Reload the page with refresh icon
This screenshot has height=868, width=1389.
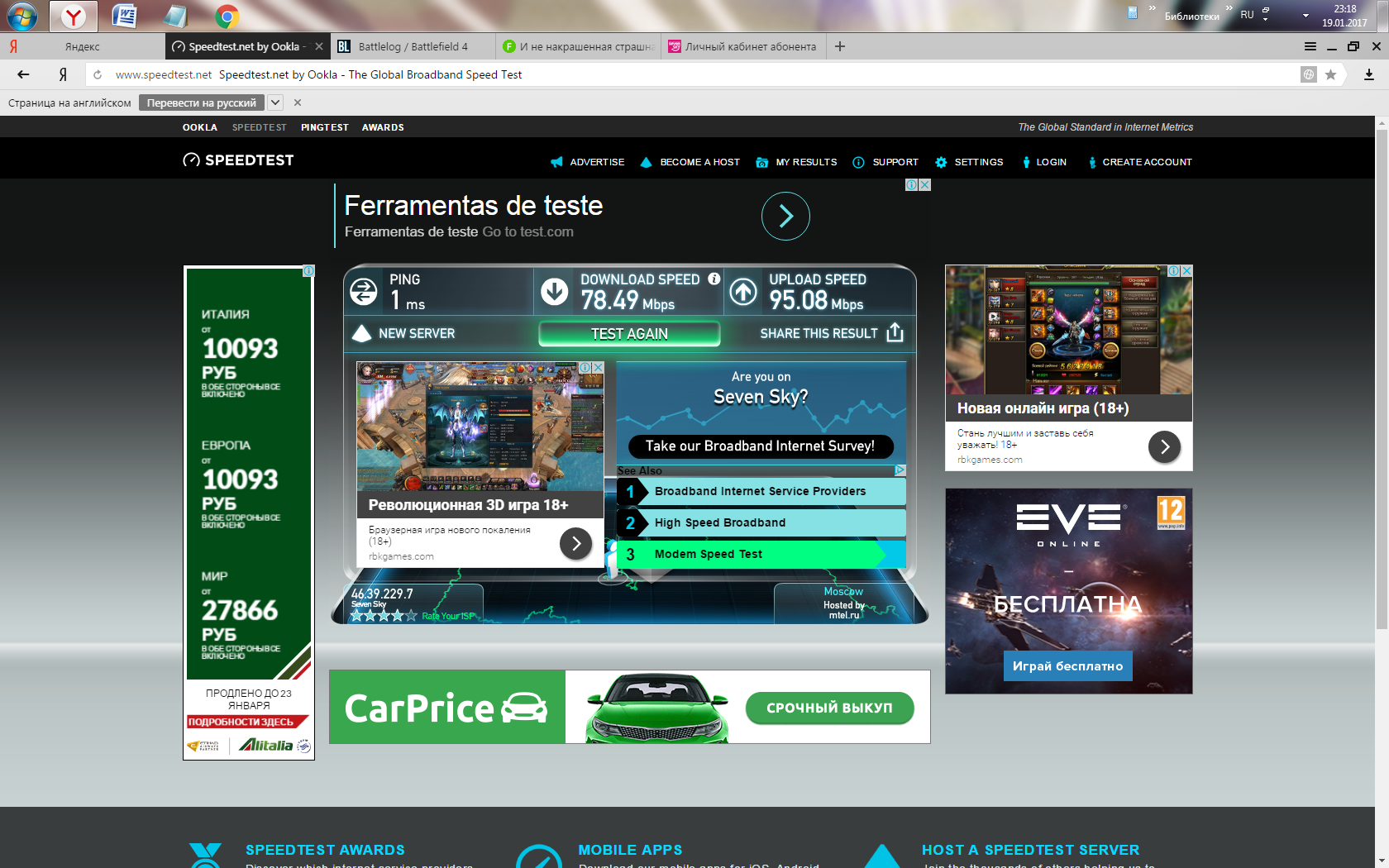click(98, 74)
